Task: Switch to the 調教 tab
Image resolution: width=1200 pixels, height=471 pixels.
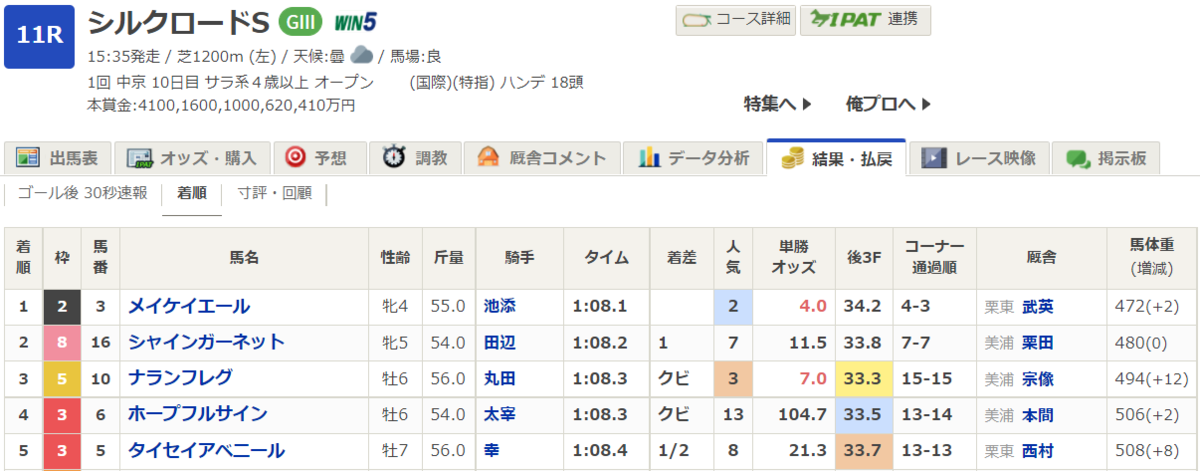Action: (414, 158)
